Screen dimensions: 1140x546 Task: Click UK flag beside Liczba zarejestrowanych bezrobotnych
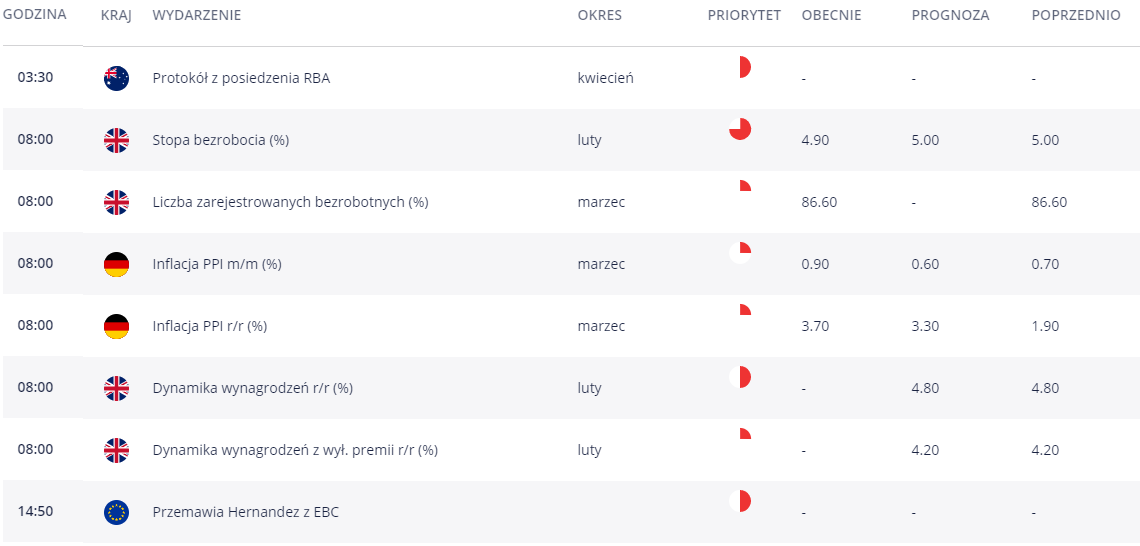[116, 202]
